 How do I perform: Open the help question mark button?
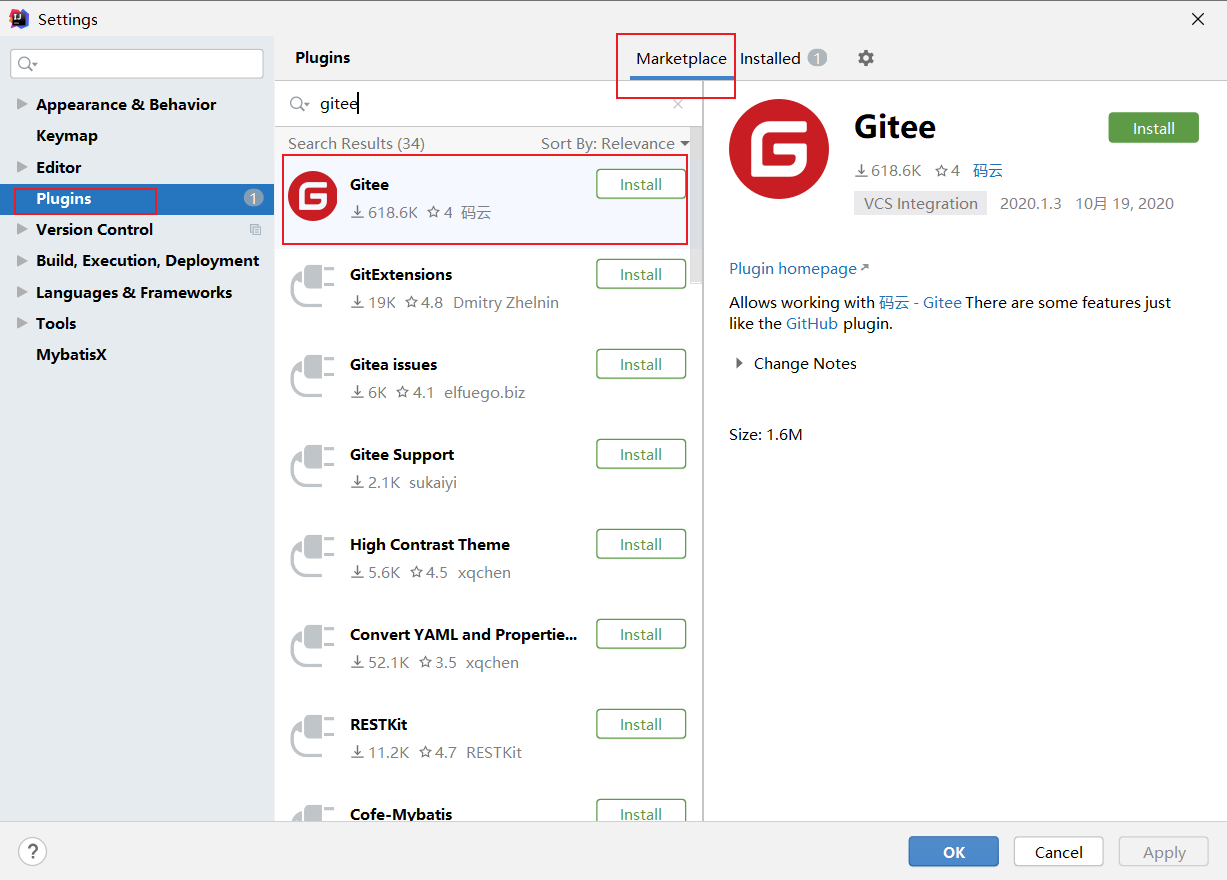[33, 852]
